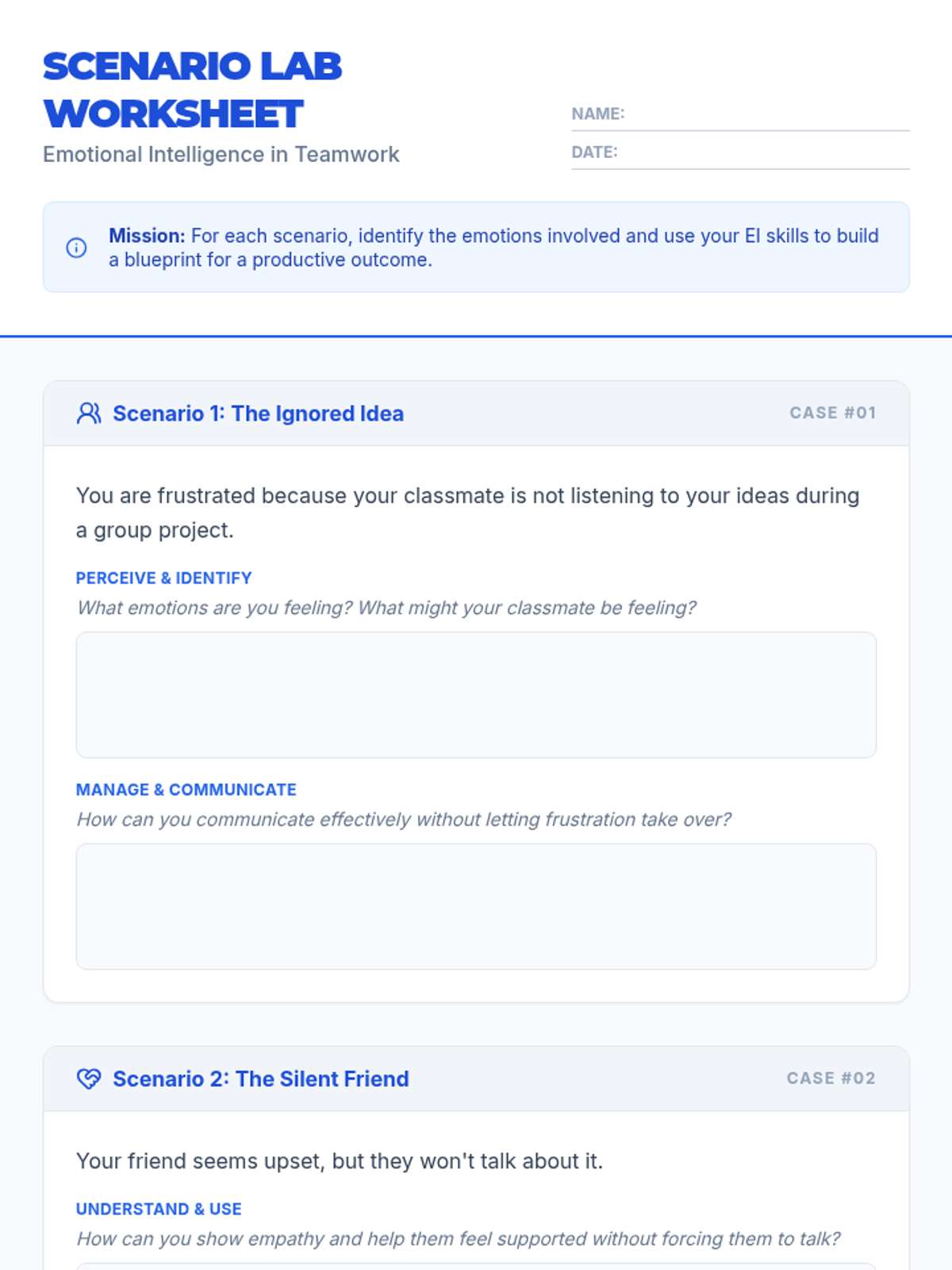Click the CASE #02 label
Image resolution: width=952 pixels, height=1270 pixels.
831,1078
